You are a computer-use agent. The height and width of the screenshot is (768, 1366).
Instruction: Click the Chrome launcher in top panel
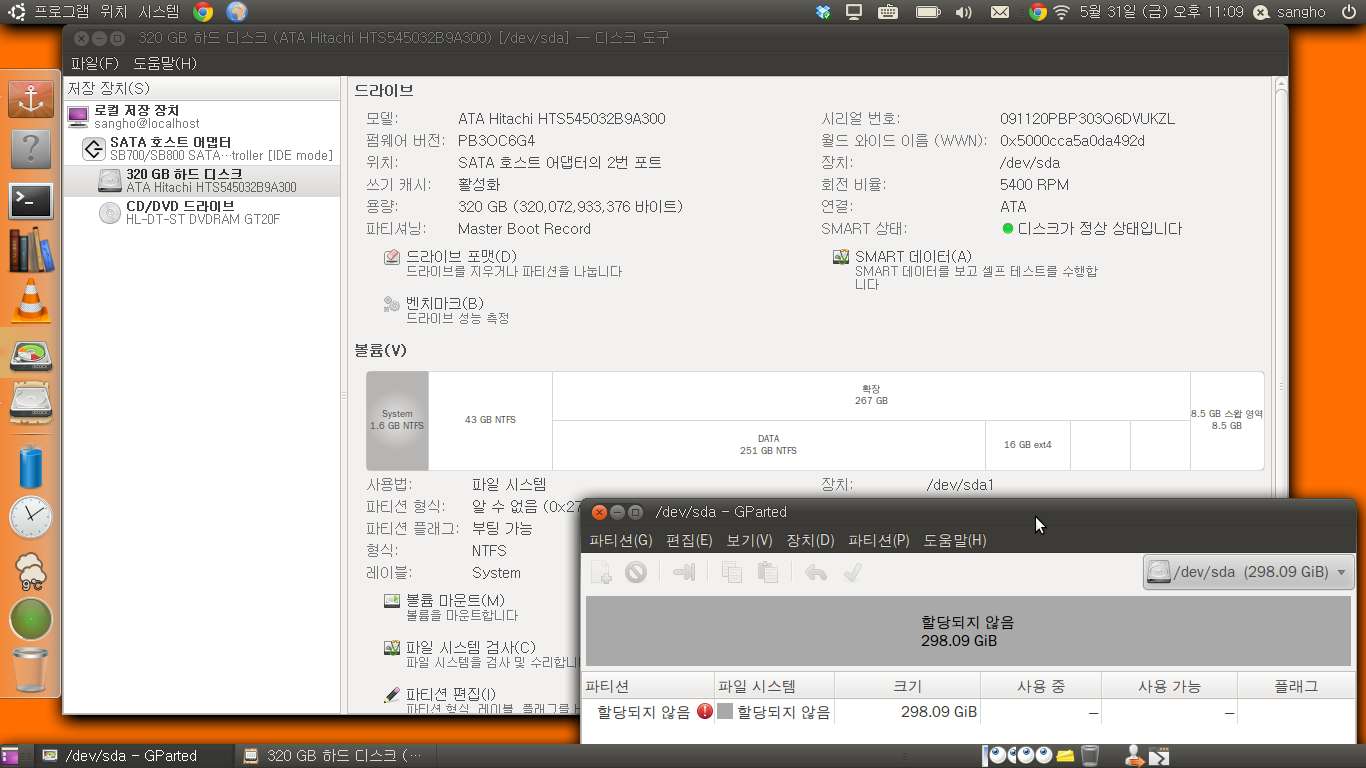coord(203,12)
